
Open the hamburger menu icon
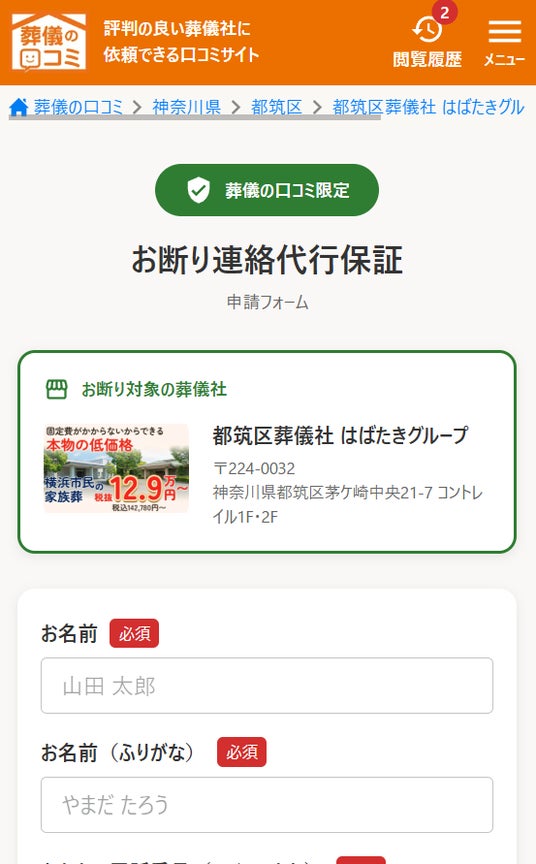[x=505, y=31]
